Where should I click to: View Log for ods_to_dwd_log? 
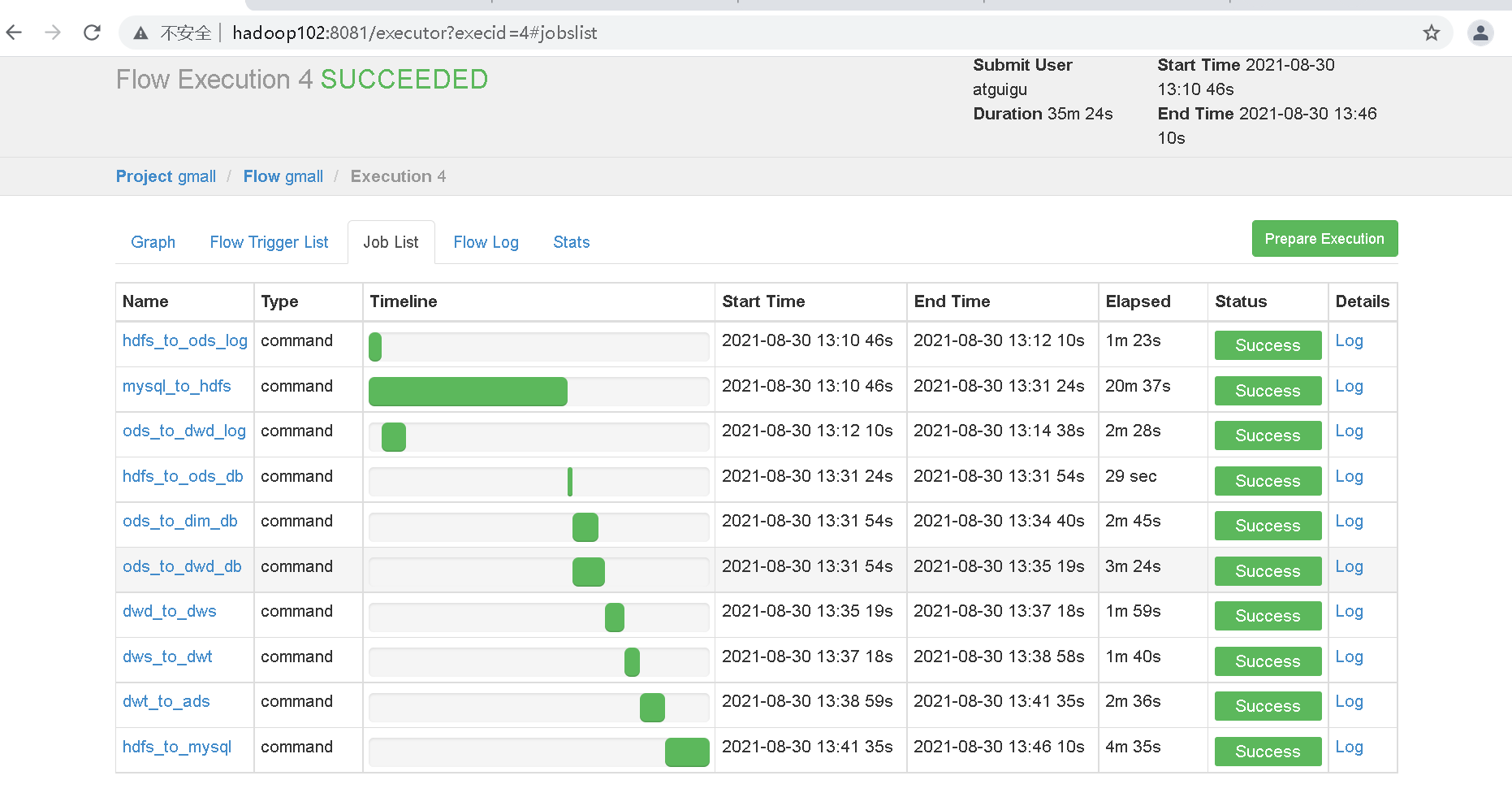1349,431
